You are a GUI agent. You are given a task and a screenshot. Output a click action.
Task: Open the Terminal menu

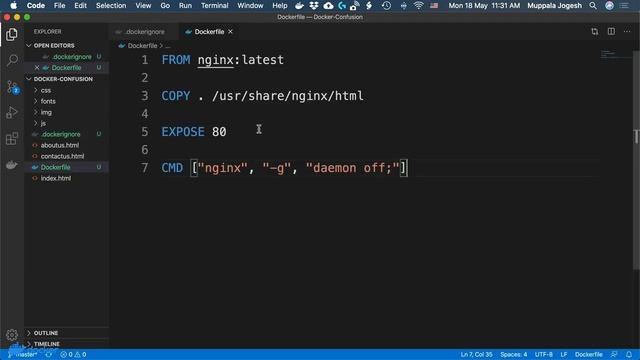[215, 6]
